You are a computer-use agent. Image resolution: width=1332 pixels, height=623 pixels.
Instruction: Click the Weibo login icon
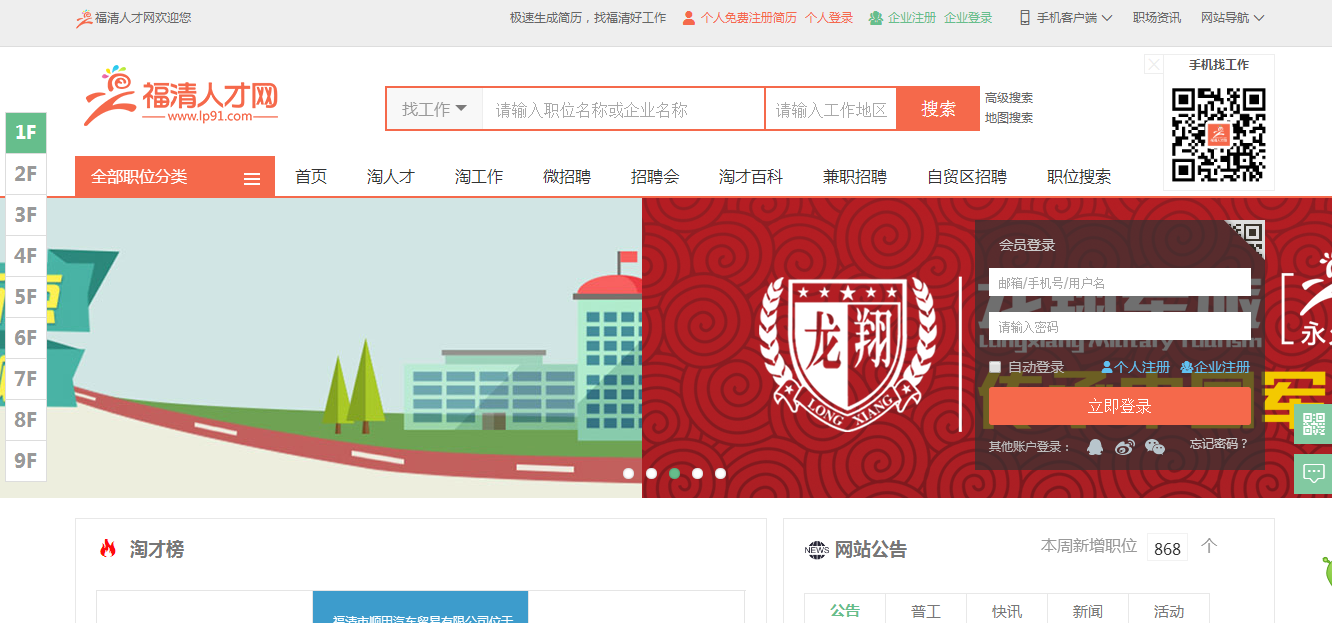tap(1125, 447)
